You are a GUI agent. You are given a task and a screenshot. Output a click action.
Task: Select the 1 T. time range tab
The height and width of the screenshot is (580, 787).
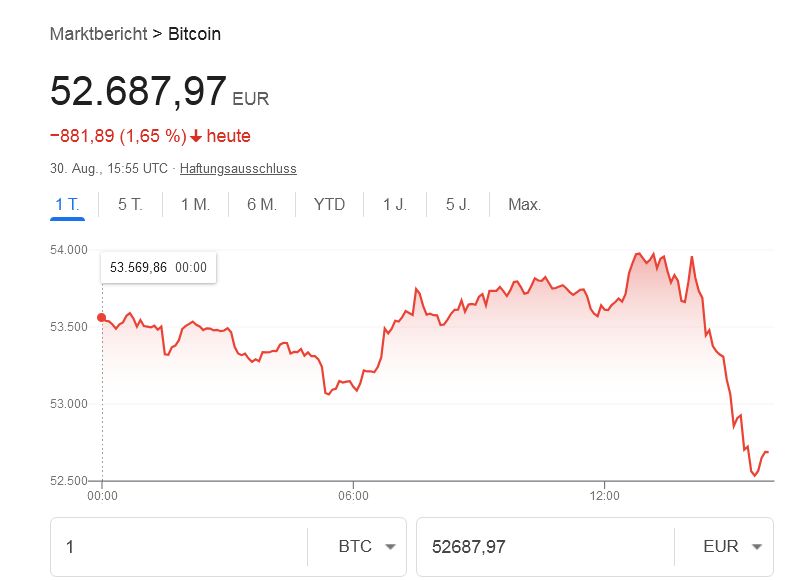coord(67,205)
